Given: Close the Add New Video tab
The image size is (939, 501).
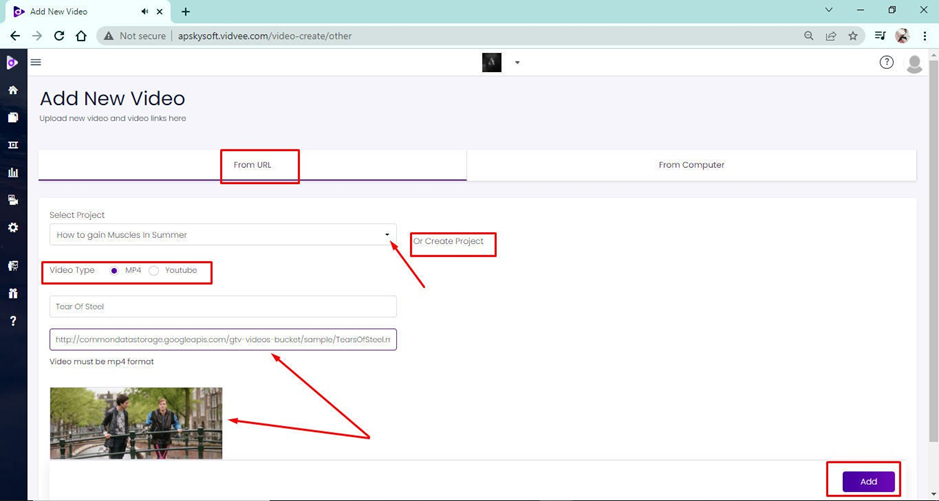Looking at the screenshot, I should [x=160, y=11].
